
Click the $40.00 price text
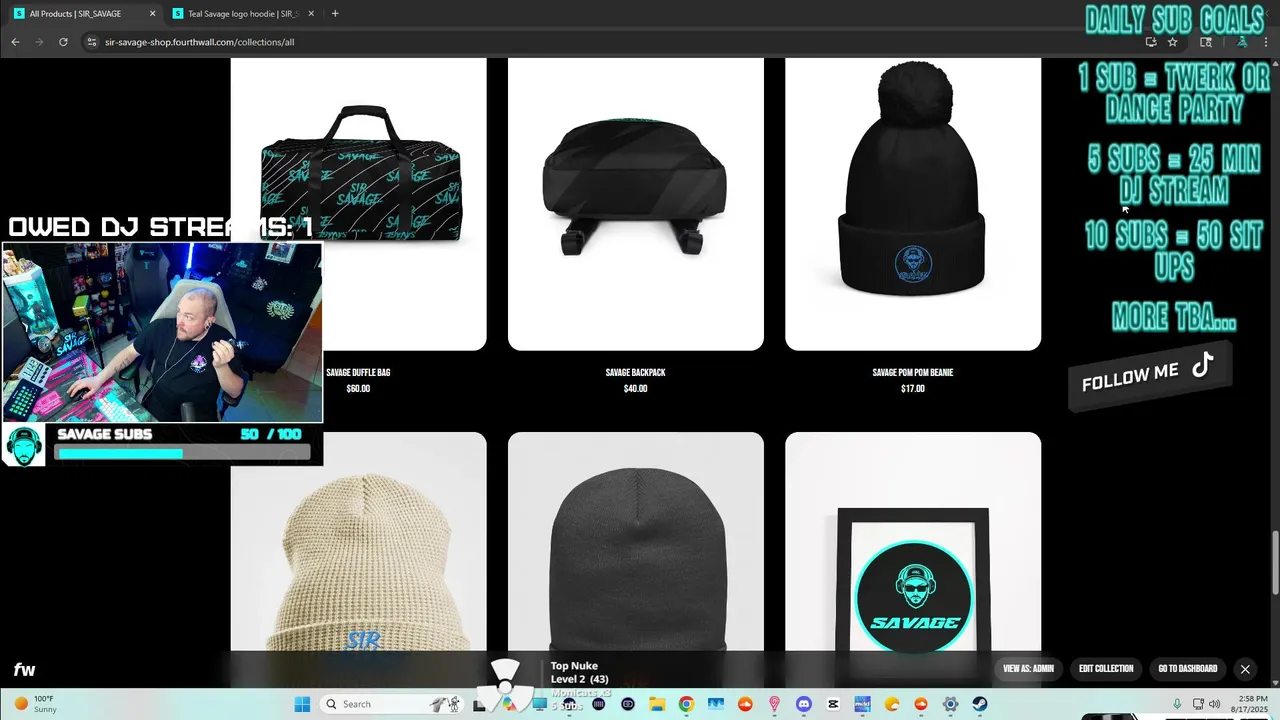pyautogui.click(x=635, y=389)
